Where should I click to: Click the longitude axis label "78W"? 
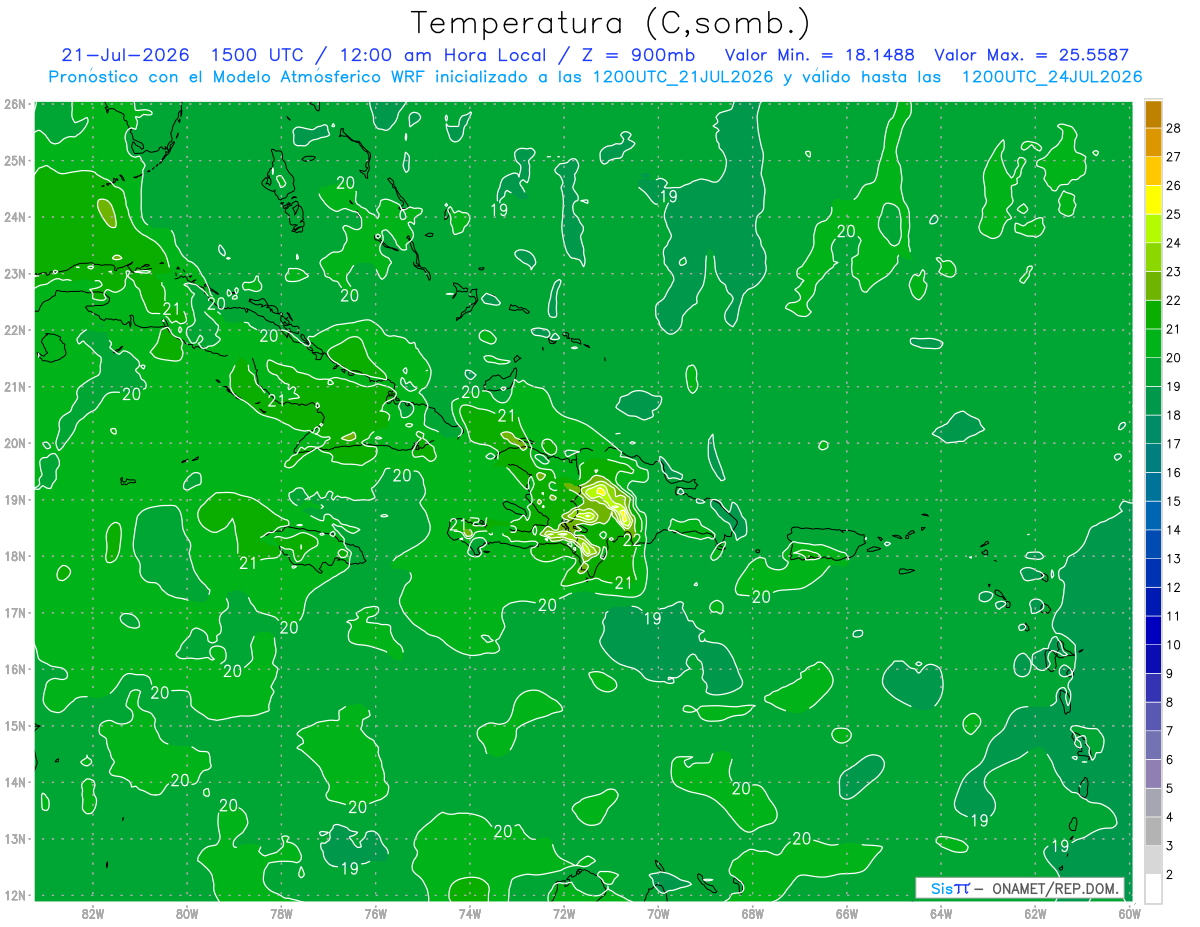(281, 912)
